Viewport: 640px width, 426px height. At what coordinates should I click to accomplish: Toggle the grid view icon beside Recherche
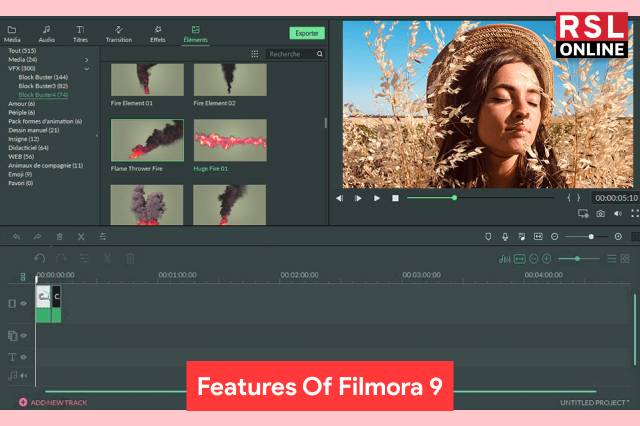point(255,54)
